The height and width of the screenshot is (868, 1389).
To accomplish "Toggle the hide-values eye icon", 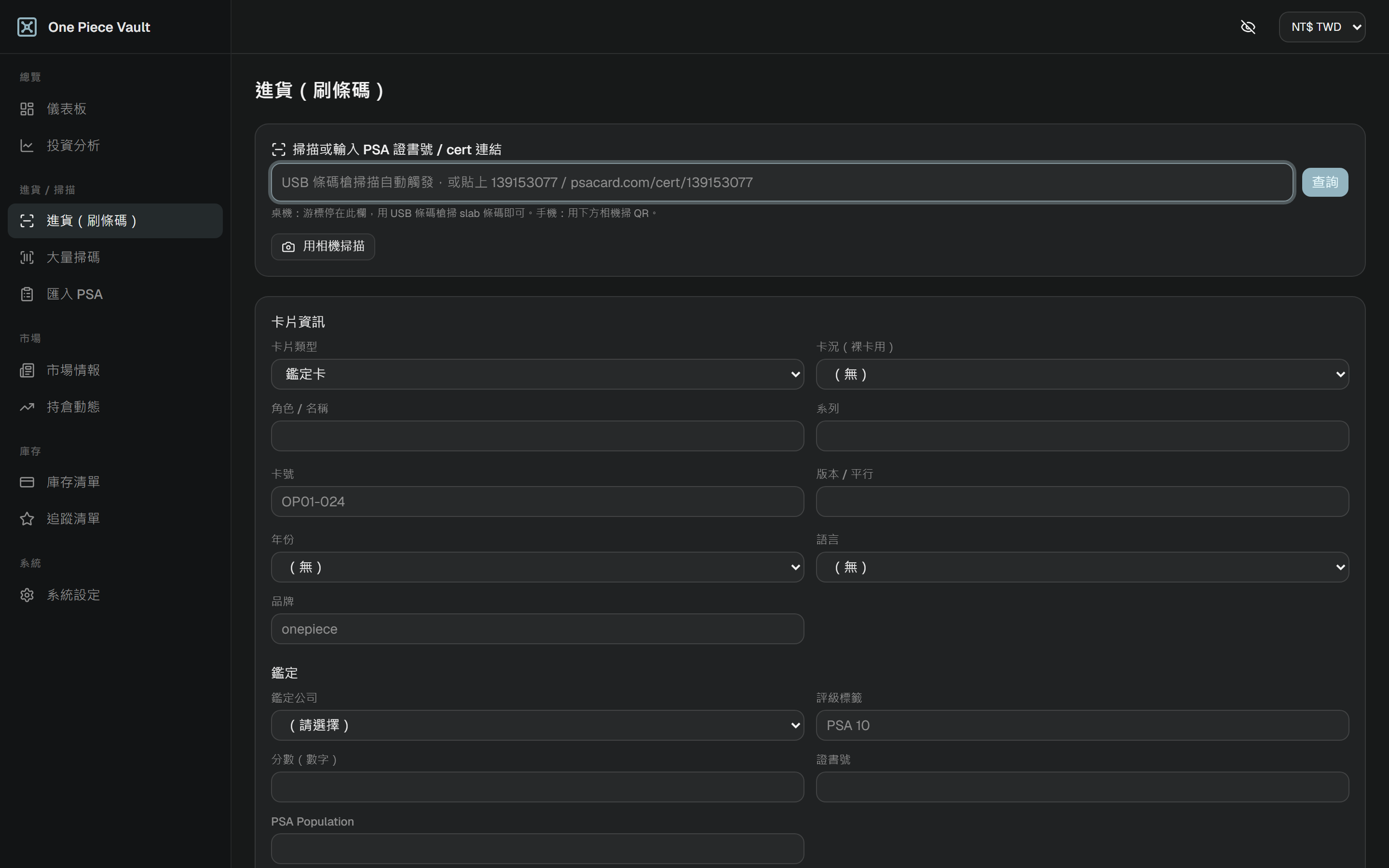I will pos(1248,27).
